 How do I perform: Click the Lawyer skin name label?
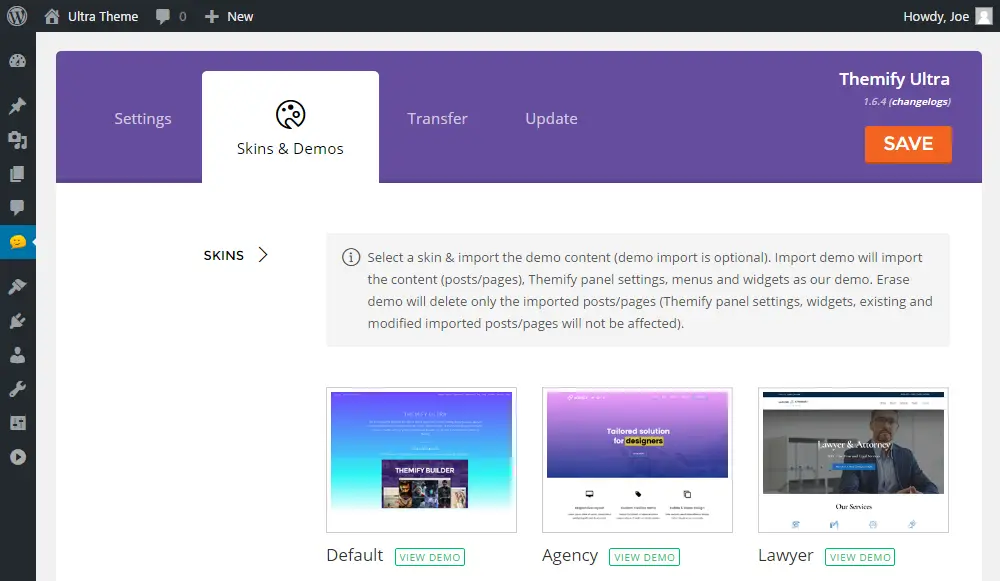pyautogui.click(x=786, y=555)
